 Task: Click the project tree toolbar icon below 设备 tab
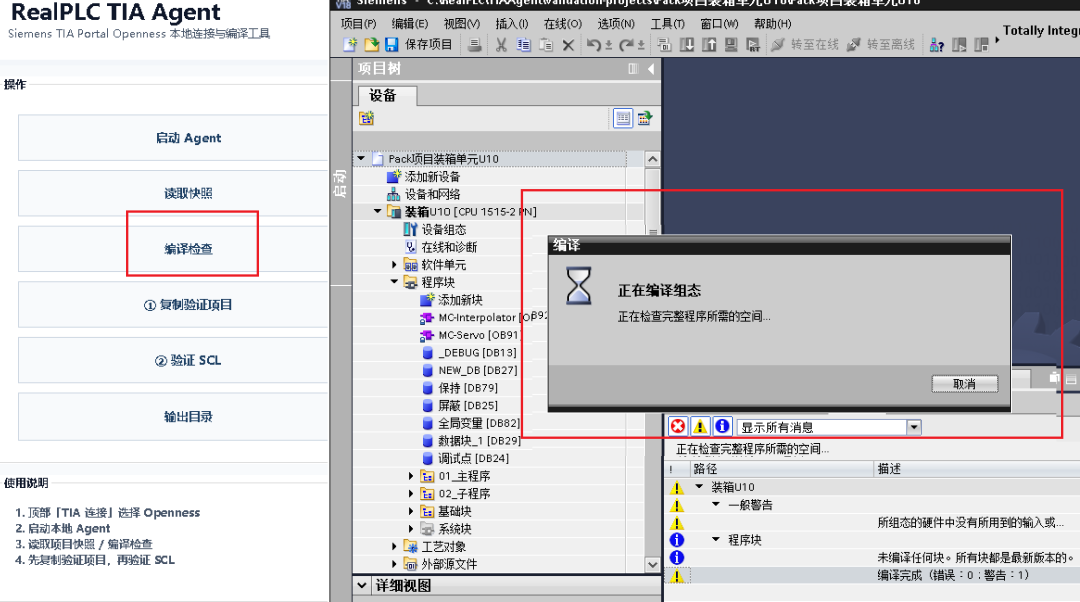point(366,118)
